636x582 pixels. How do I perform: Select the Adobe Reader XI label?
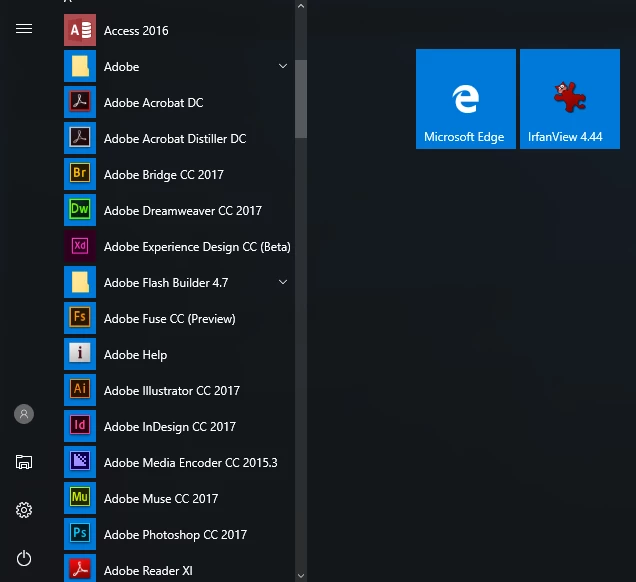(148, 571)
